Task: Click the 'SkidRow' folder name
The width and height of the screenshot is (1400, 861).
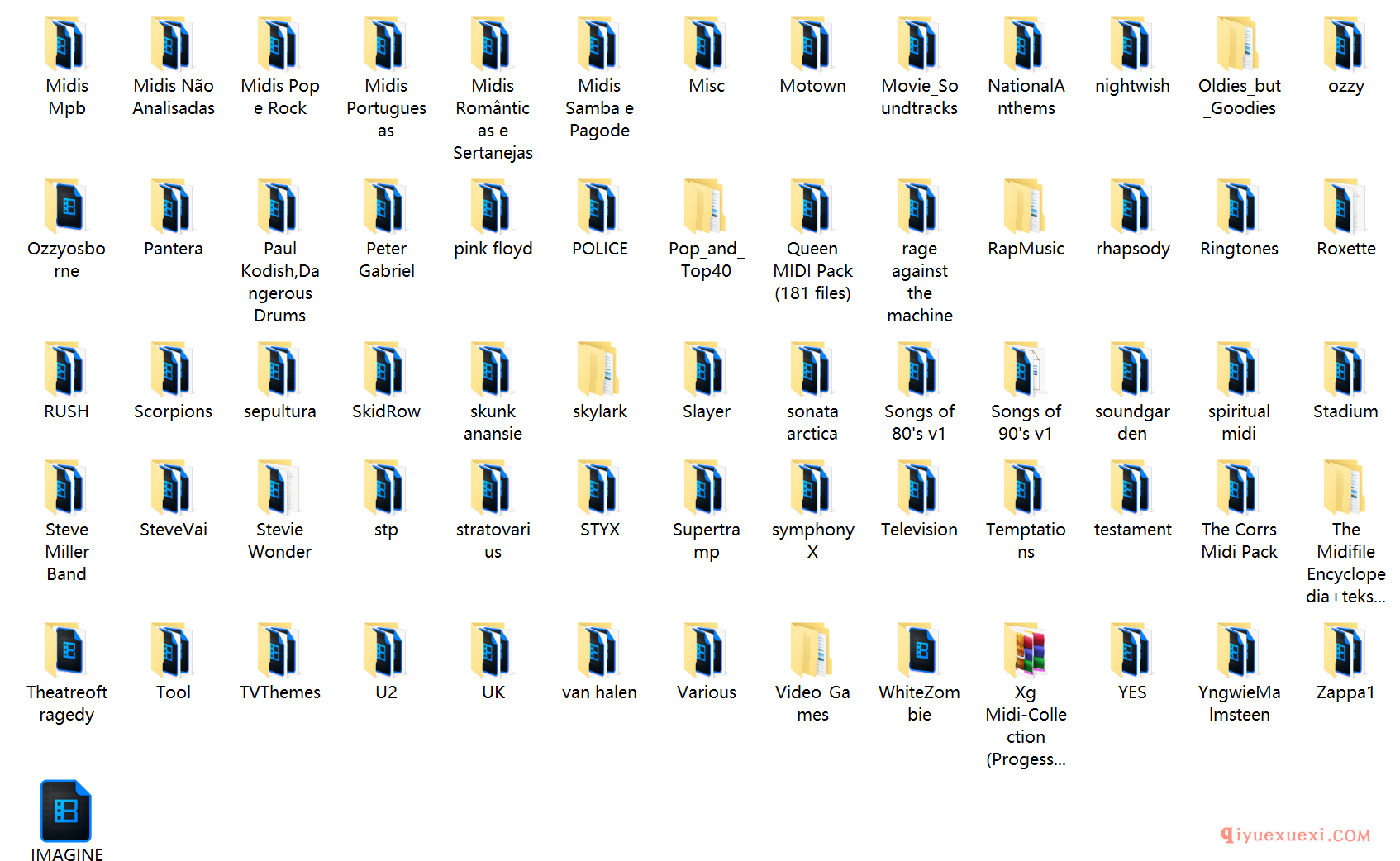Action: tap(386, 411)
